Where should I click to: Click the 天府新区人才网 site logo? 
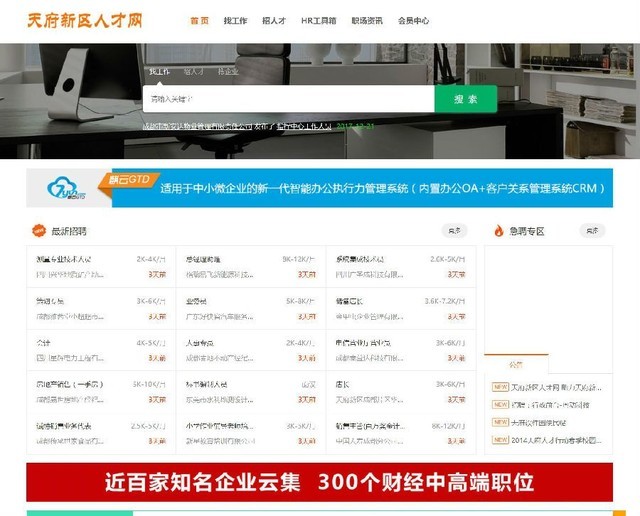coord(84,20)
